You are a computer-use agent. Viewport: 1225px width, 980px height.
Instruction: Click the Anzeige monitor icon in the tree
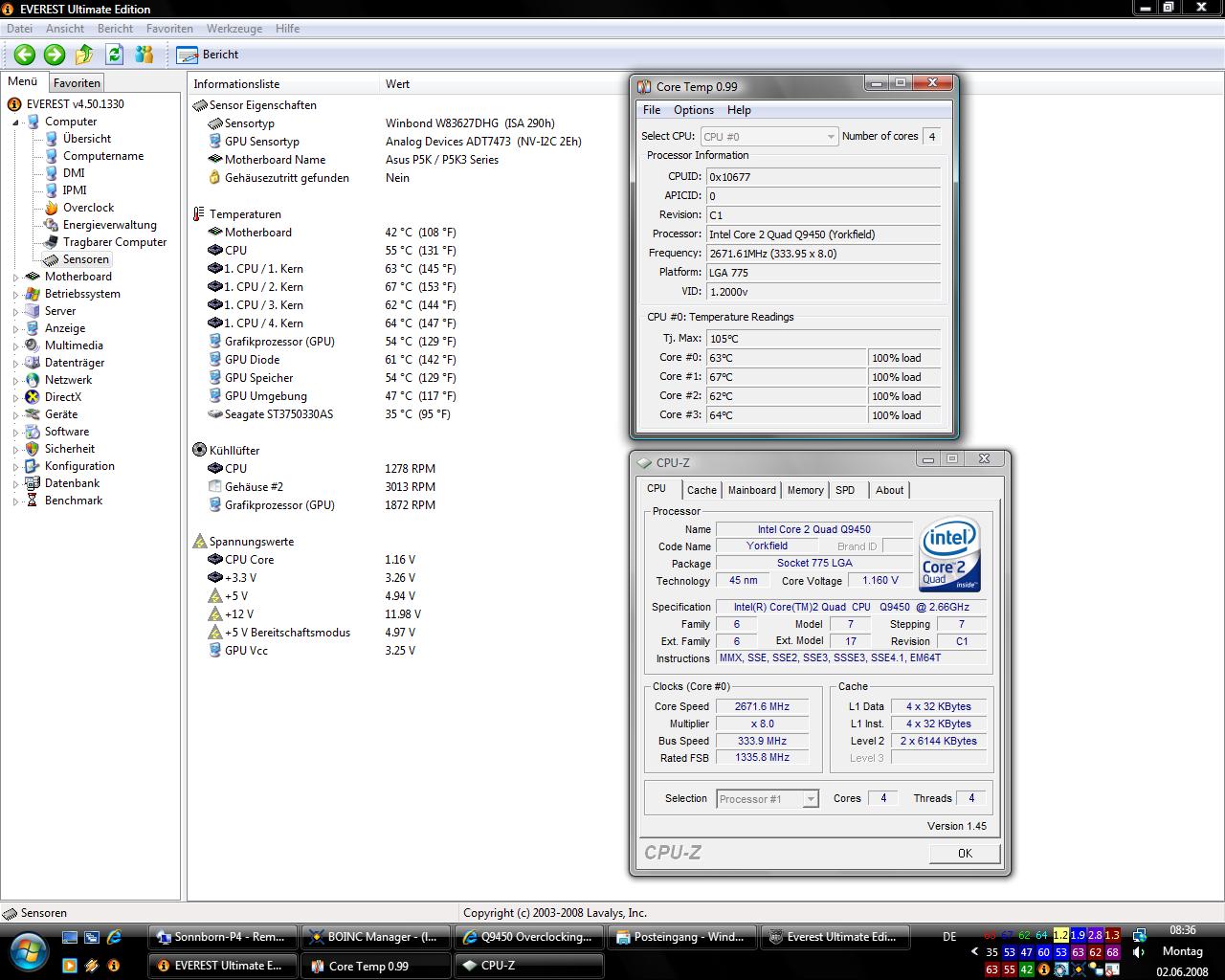click(x=33, y=328)
